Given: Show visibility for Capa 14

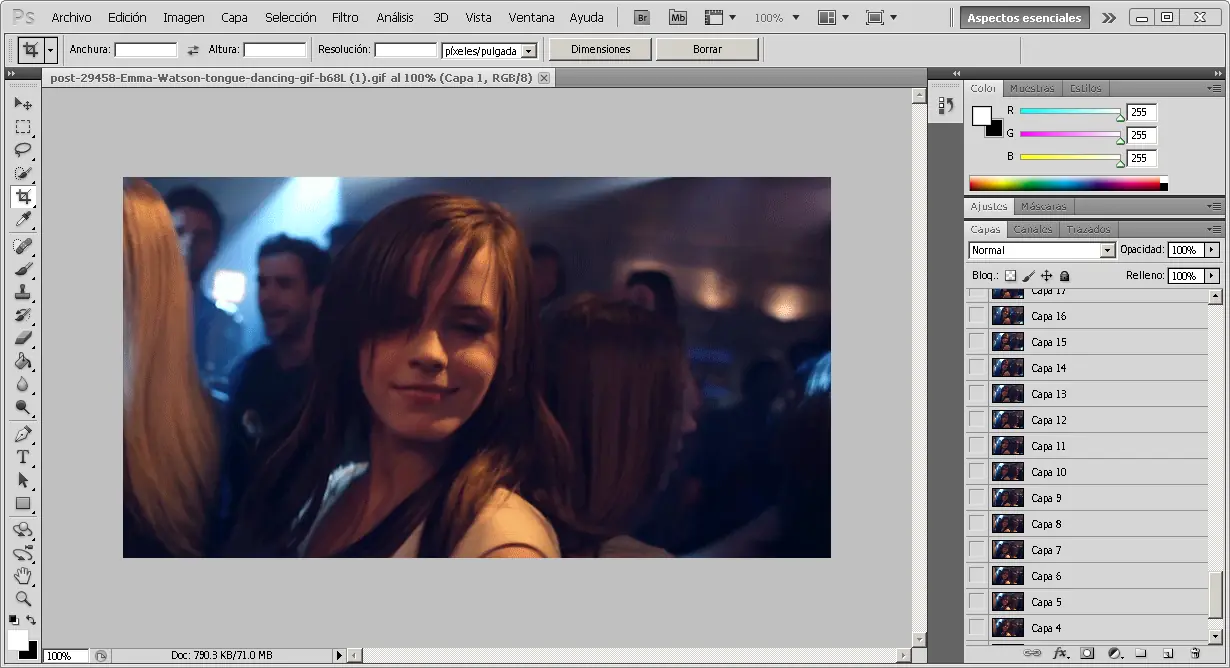Looking at the screenshot, I should tap(976, 368).
